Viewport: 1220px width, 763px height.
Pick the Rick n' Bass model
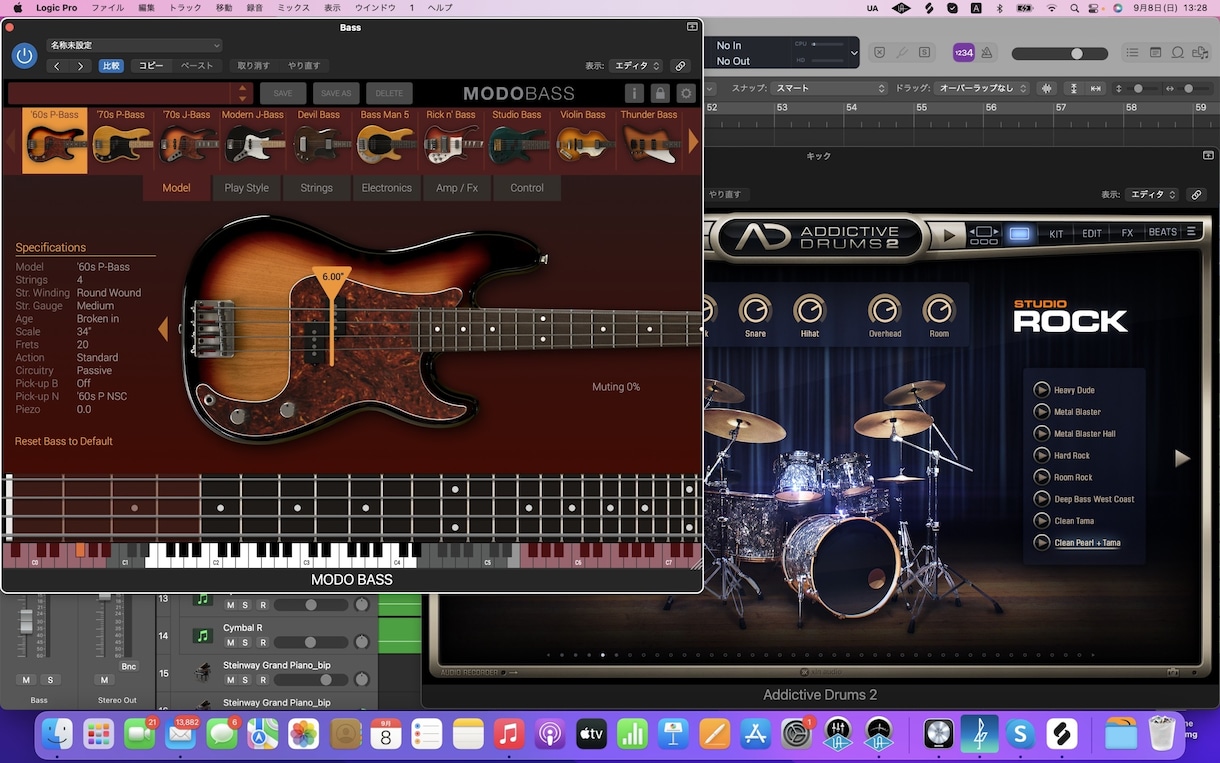[x=451, y=141]
